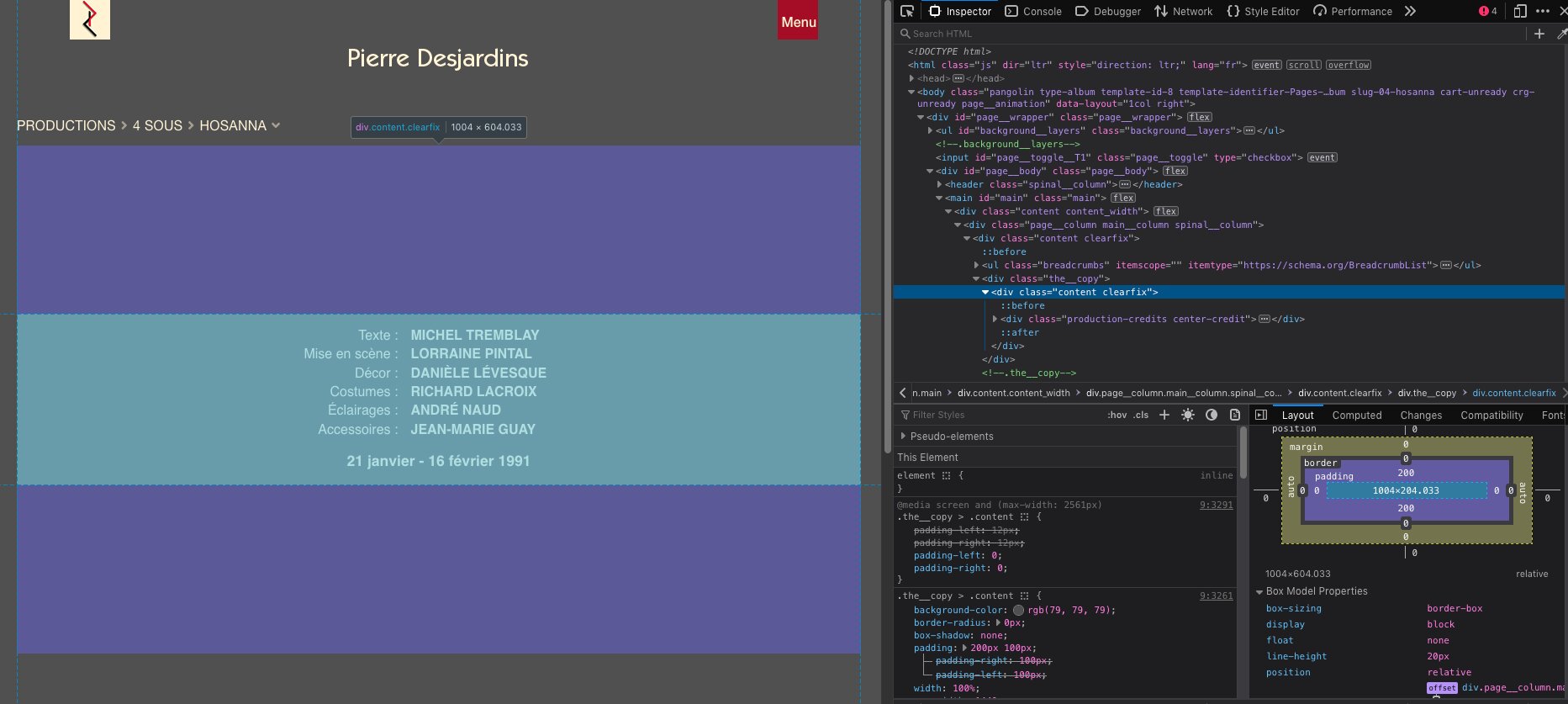Collapse the Box Model Properties section
1568x704 pixels.
(x=1259, y=591)
